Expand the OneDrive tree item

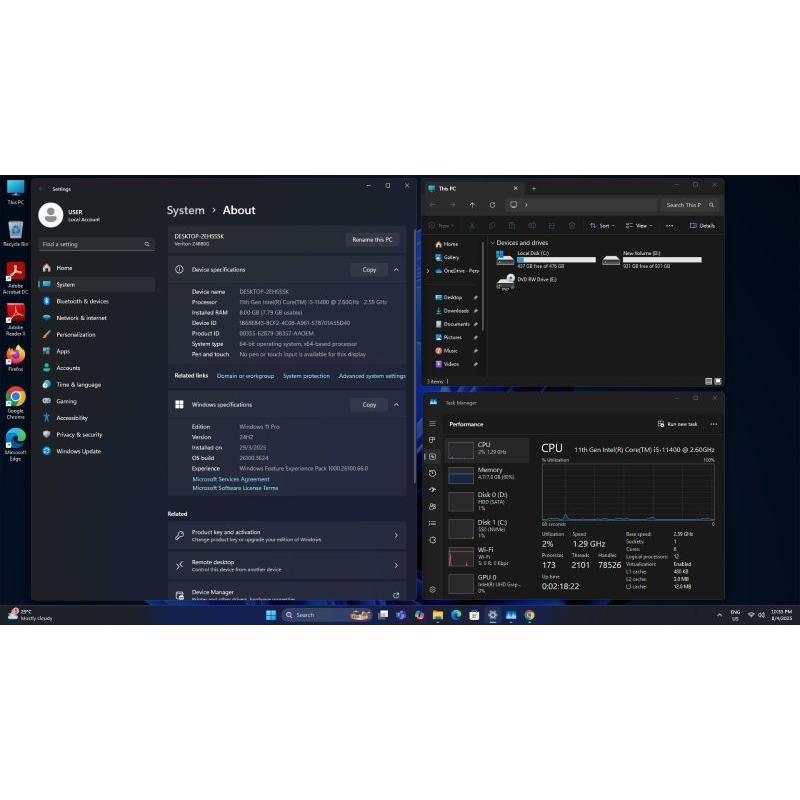[x=429, y=271]
